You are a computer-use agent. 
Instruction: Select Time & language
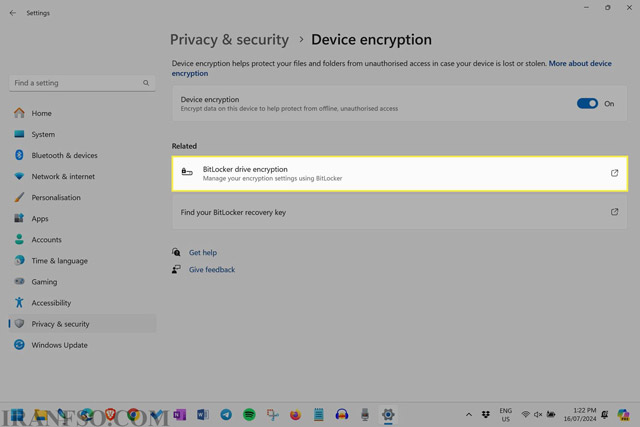tap(82, 261)
